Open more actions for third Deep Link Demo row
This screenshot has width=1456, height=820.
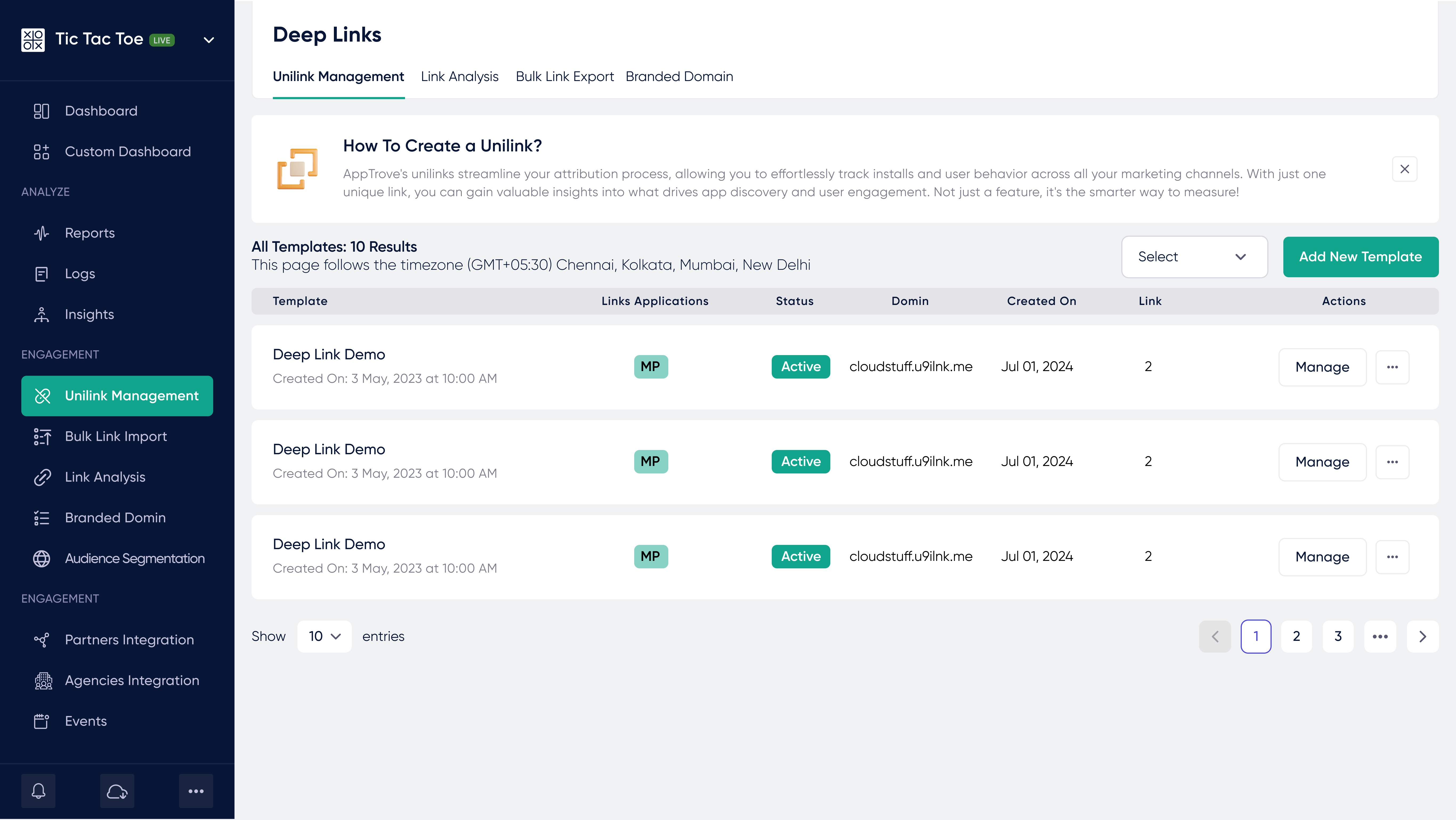click(1392, 557)
